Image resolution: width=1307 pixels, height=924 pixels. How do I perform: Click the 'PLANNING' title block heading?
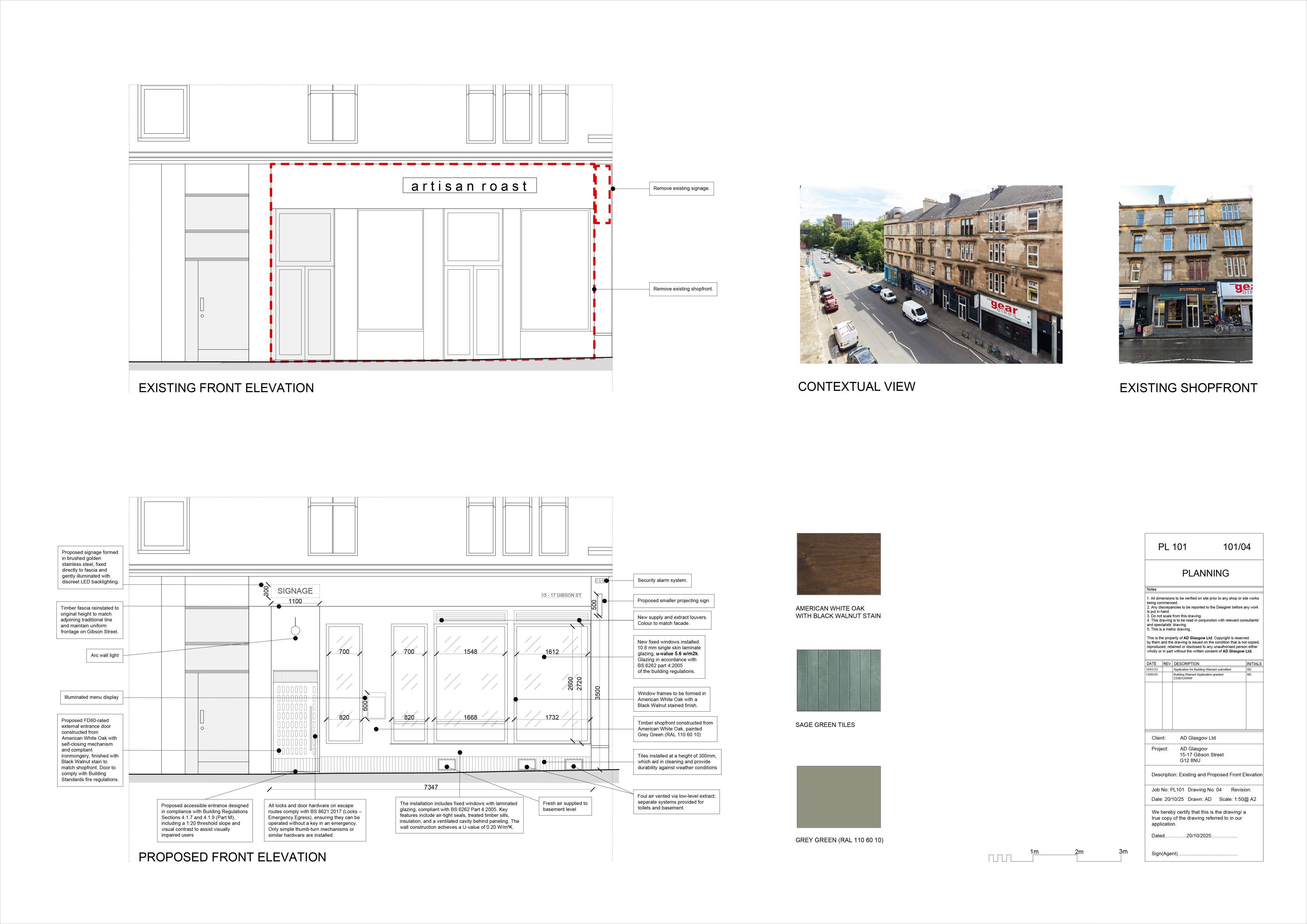pos(1205,573)
